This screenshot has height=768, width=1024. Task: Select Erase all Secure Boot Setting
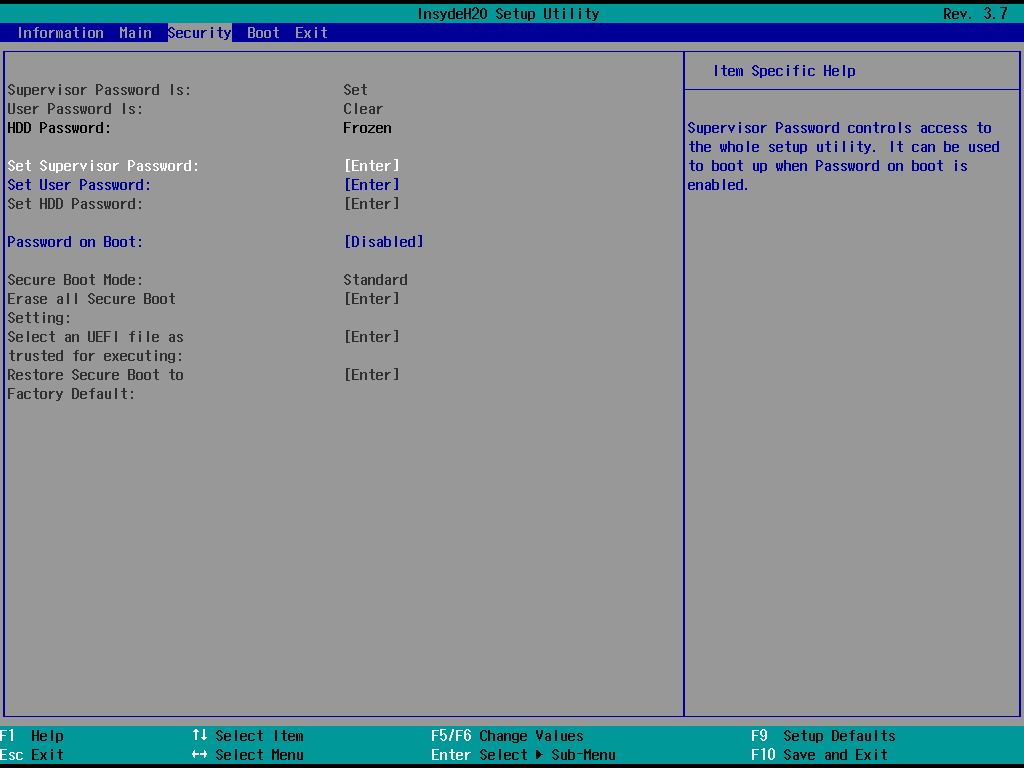coord(91,308)
